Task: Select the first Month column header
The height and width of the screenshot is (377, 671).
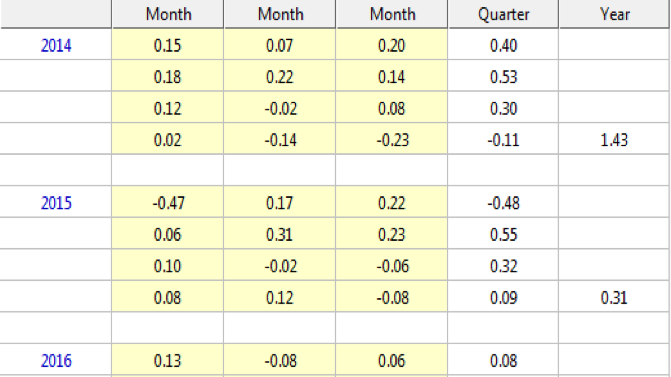Action: pyautogui.click(x=168, y=14)
